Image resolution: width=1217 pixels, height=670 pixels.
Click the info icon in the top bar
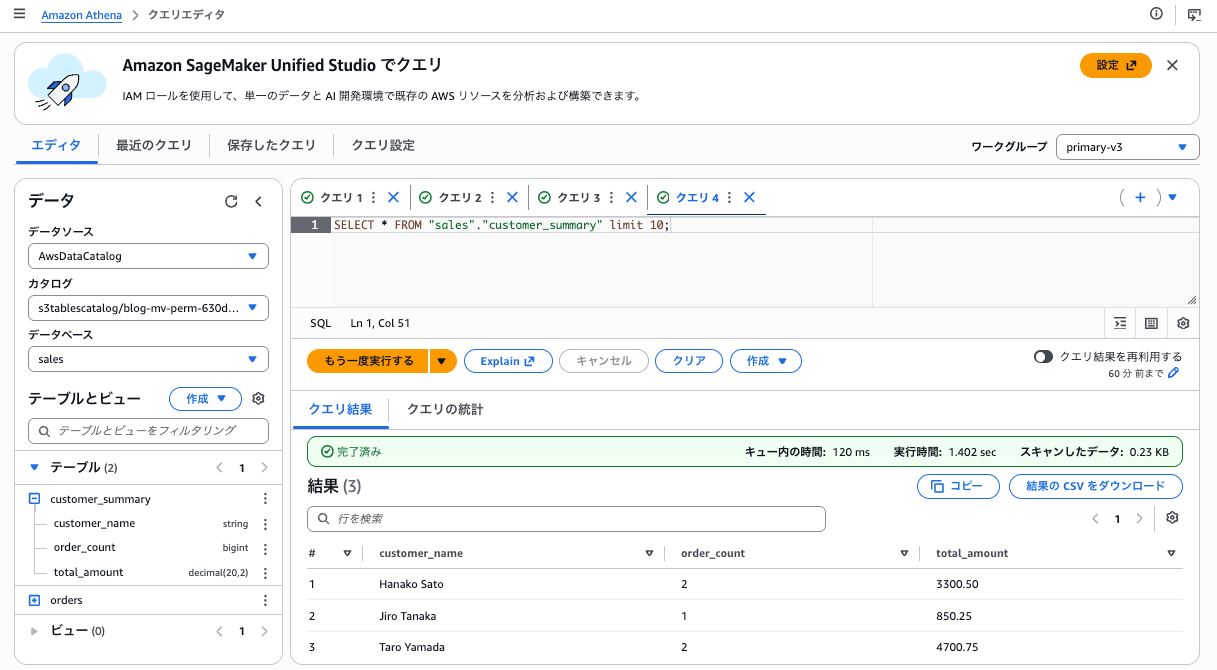[x=1157, y=14]
